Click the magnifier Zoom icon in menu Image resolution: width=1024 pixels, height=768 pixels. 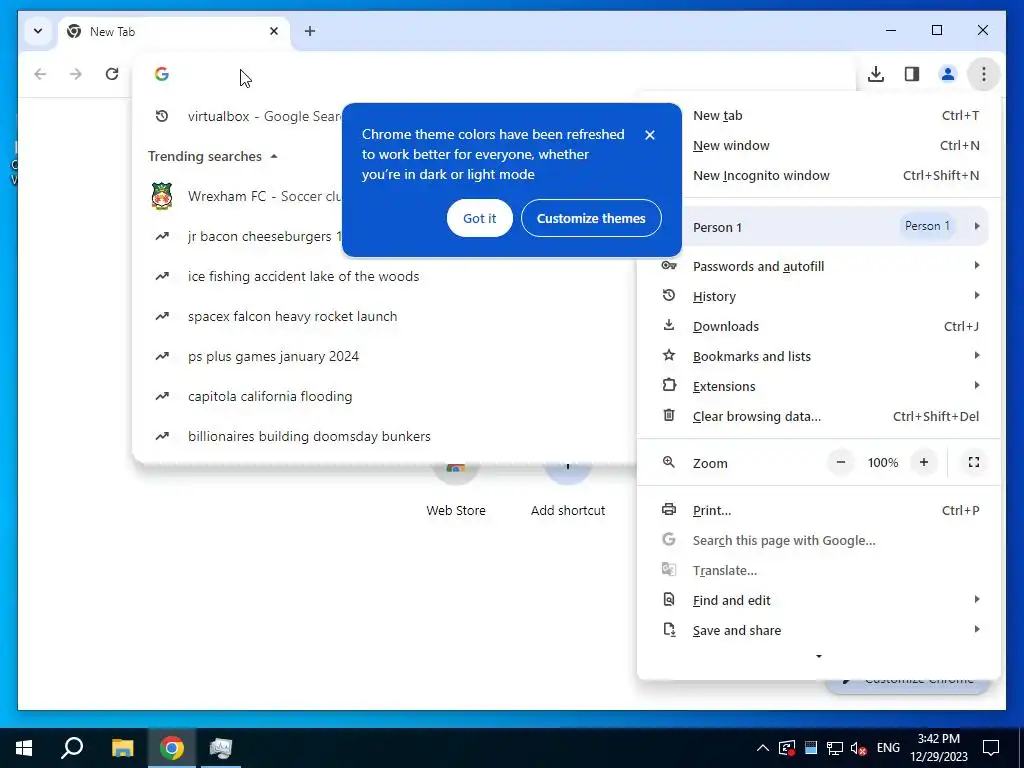click(x=669, y=462)
